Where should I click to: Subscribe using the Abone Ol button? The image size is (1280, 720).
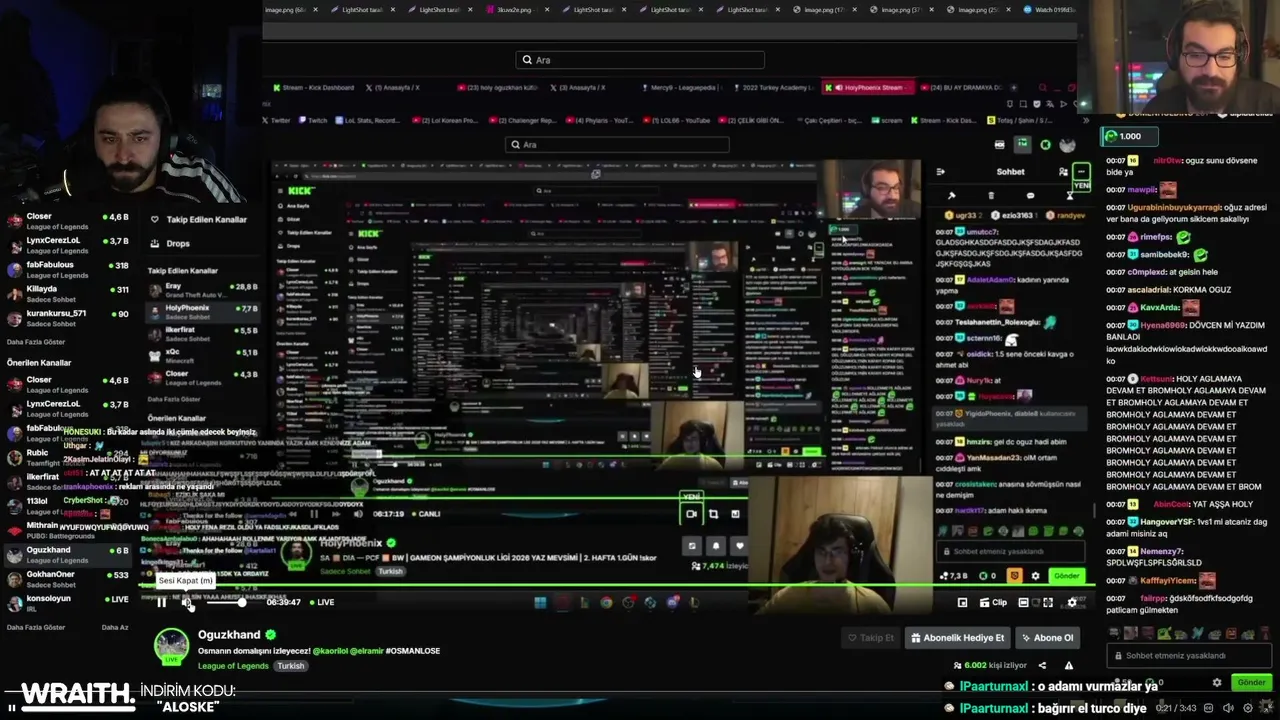1047,638
